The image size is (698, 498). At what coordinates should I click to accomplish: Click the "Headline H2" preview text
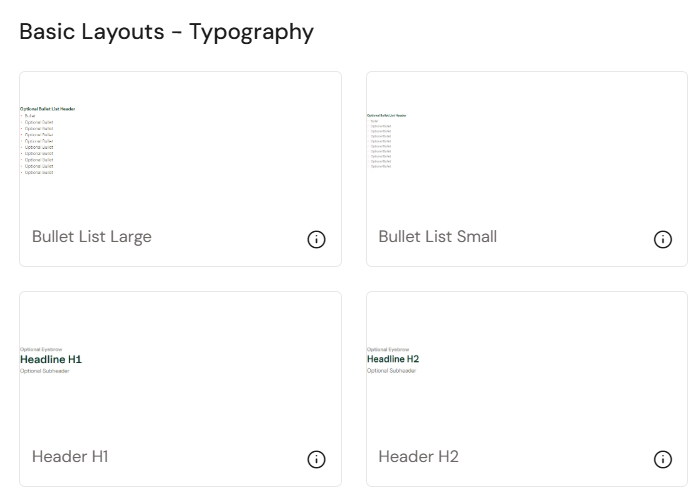click(x=393, y=359)
